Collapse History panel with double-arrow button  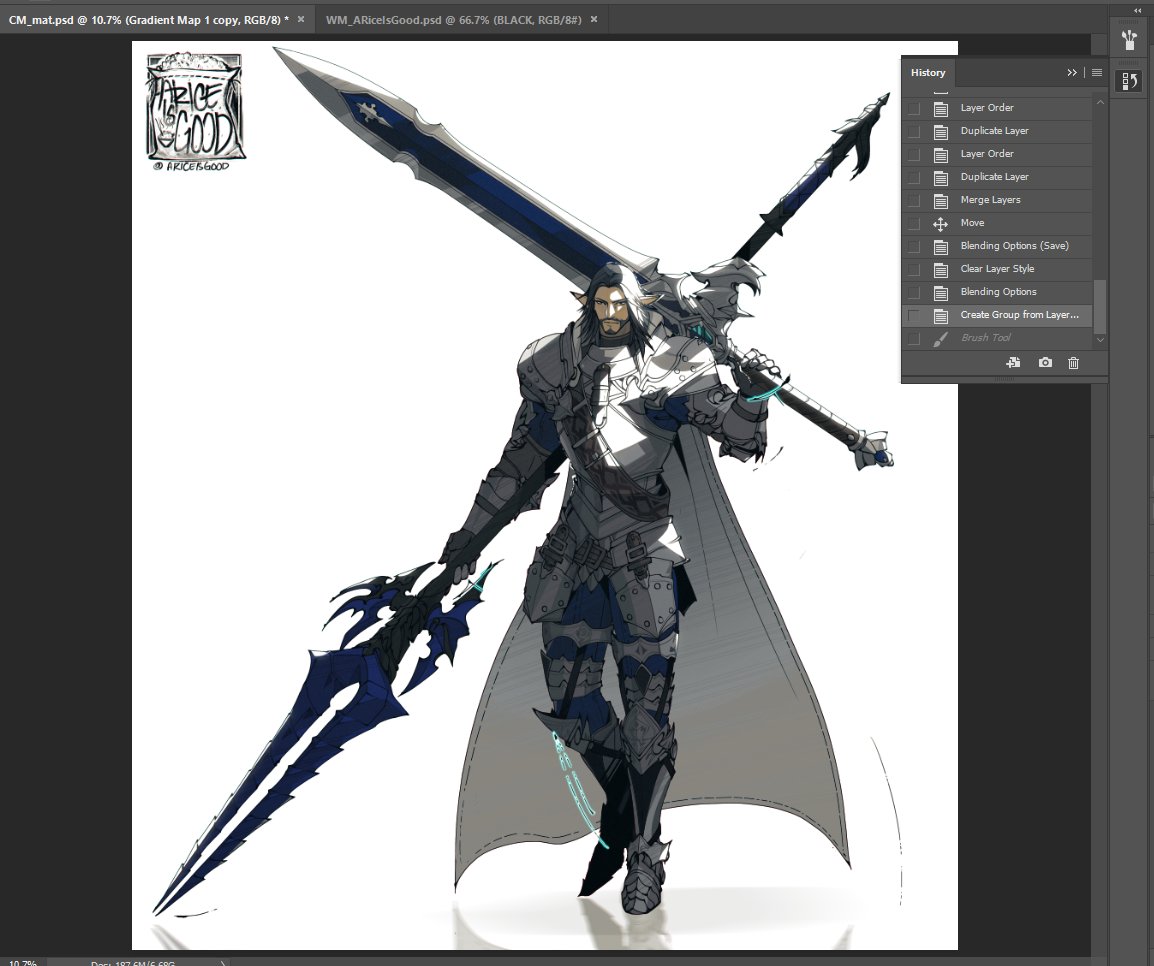[x=1072, y=72]
